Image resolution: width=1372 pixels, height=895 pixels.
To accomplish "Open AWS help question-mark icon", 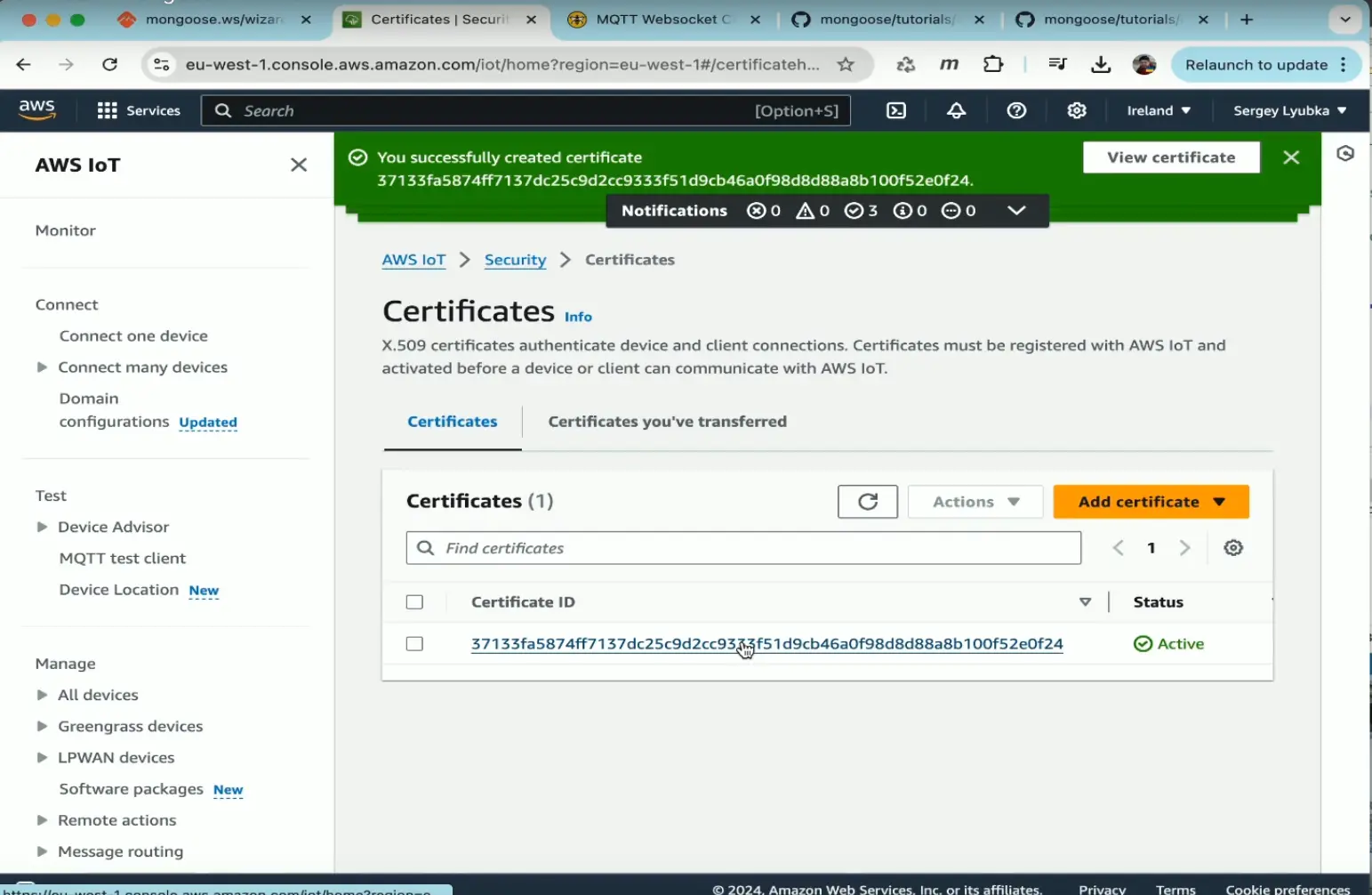I will tap(1016, 110).
